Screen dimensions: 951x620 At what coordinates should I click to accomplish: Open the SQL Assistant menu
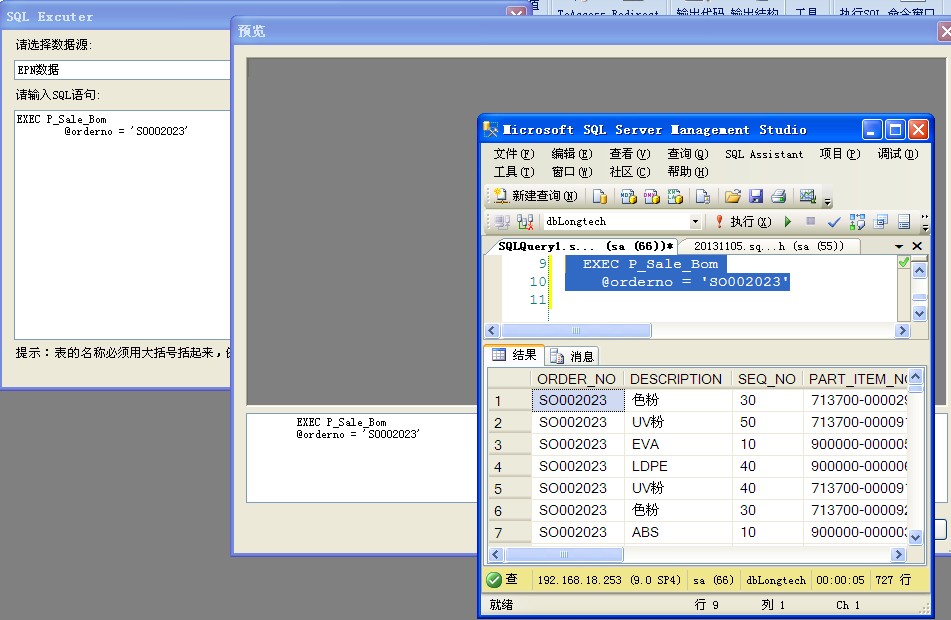764,154
